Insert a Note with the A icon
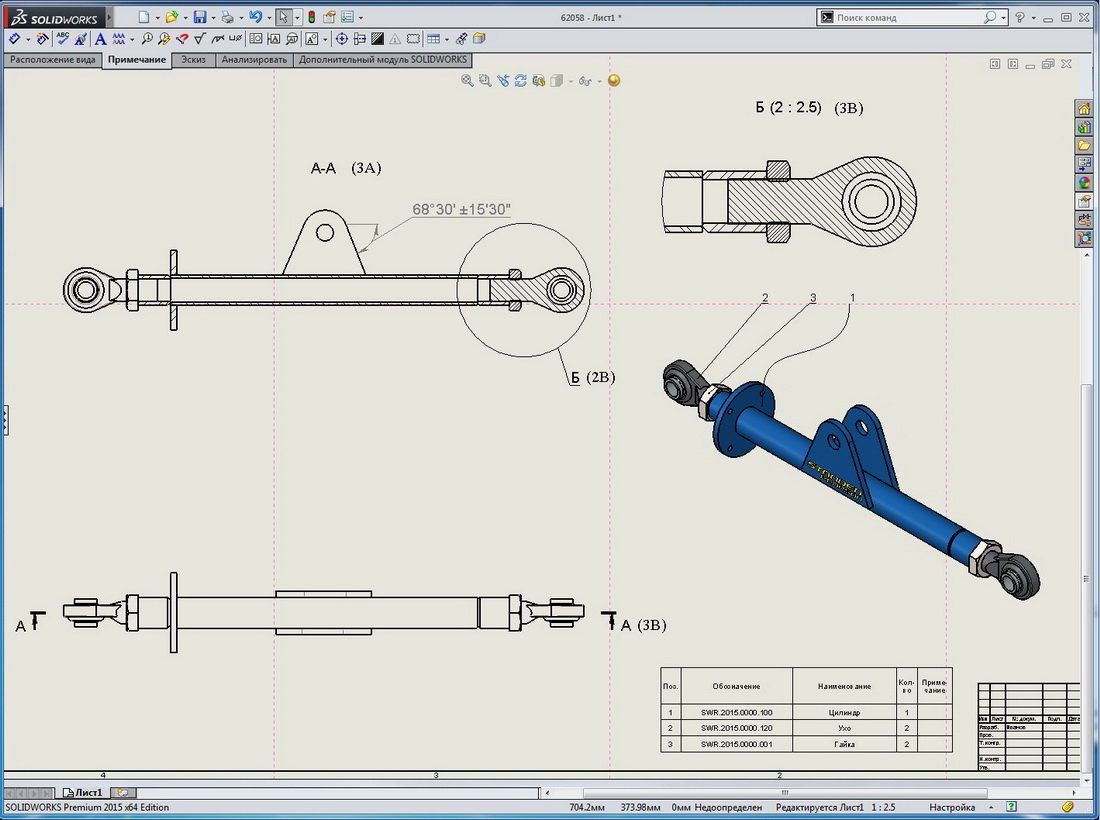The image size is (1100, 820). [x=100, y=39]
